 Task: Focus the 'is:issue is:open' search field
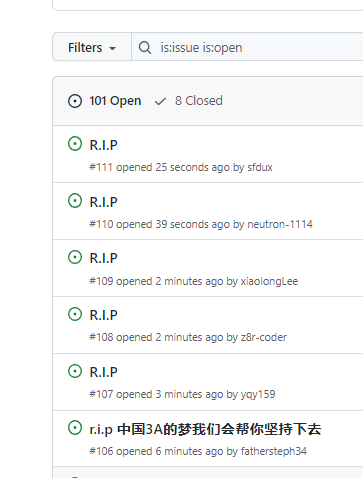pyautogui.click(x=247, y=47)
